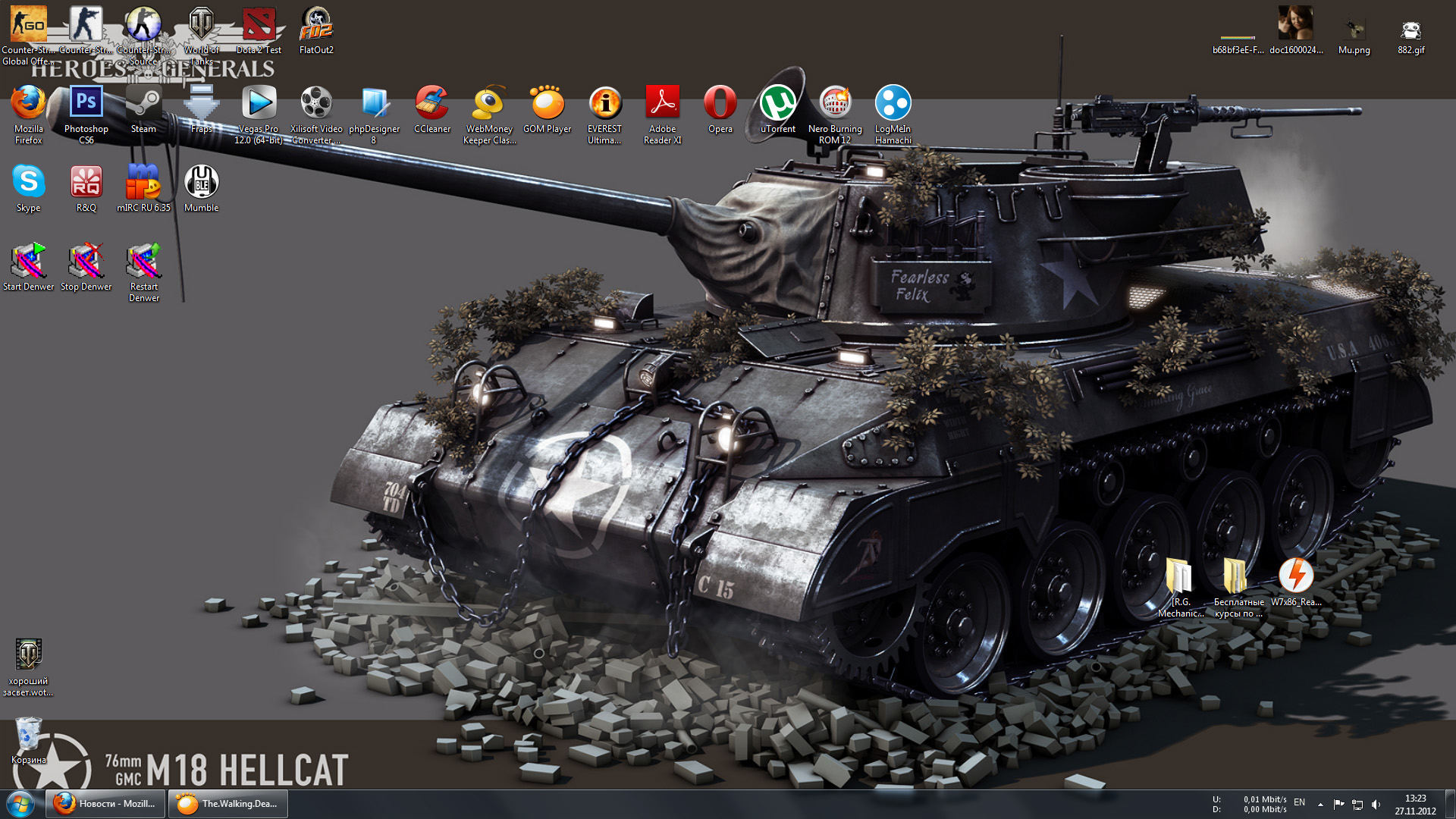Switch to The.Walking.Dea... taskbar button

(x=228, y=804)
